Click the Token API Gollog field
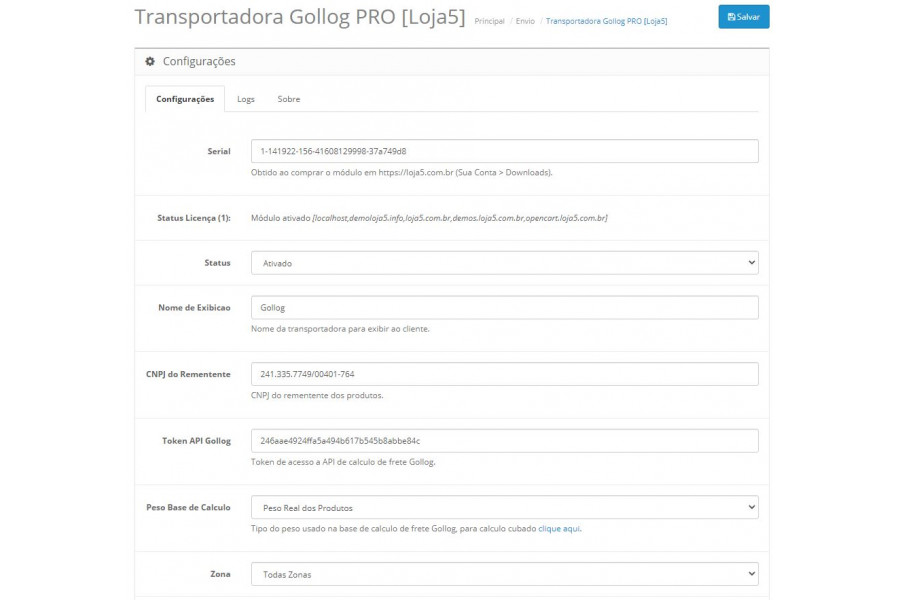The image size is (900, 600). click(505, 441)
